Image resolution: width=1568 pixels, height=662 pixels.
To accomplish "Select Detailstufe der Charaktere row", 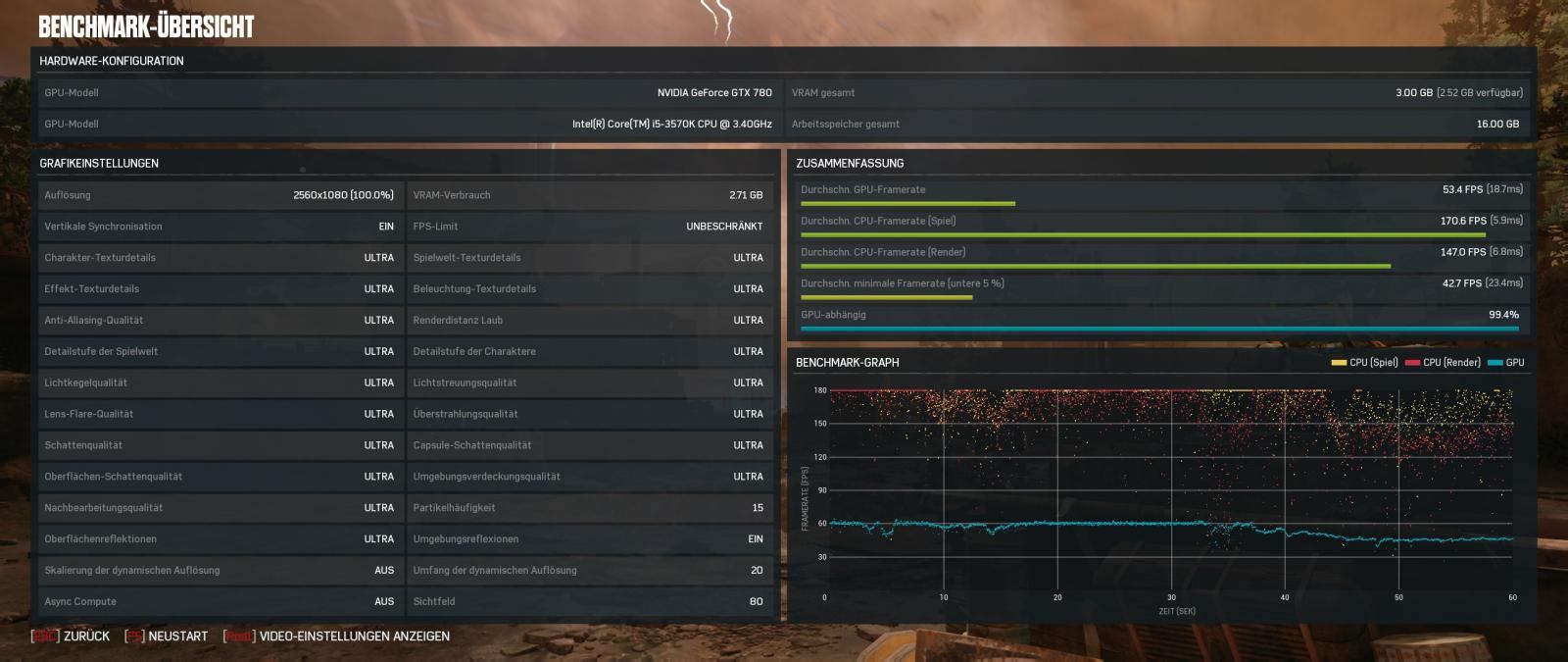I will pos(589,352).
